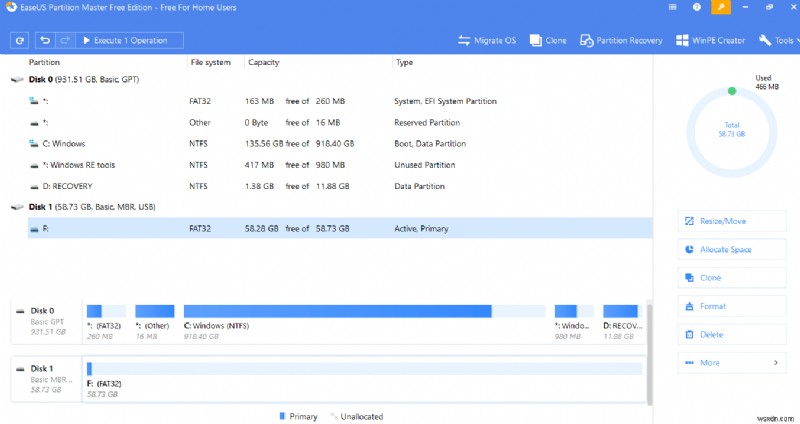Viewport: 800px width, 424px height.
Task: Click the F: (FAT32) bar in disk map
Action: click(364, 370)
